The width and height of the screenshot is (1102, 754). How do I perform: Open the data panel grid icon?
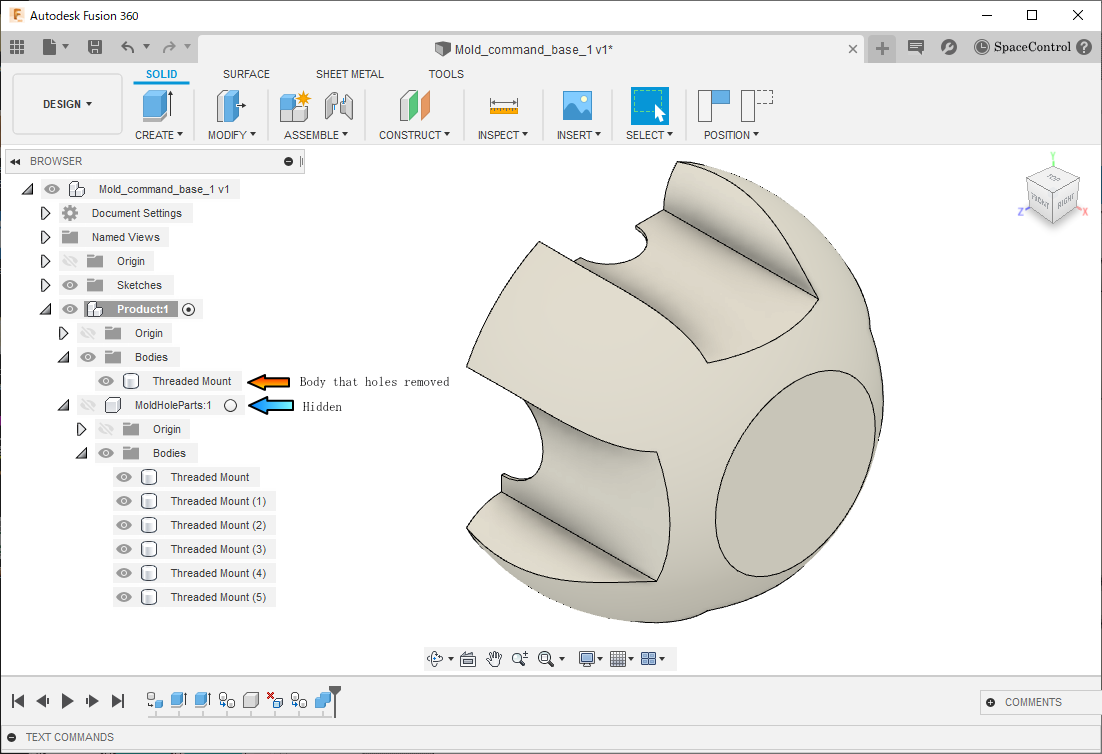(18, 47)
